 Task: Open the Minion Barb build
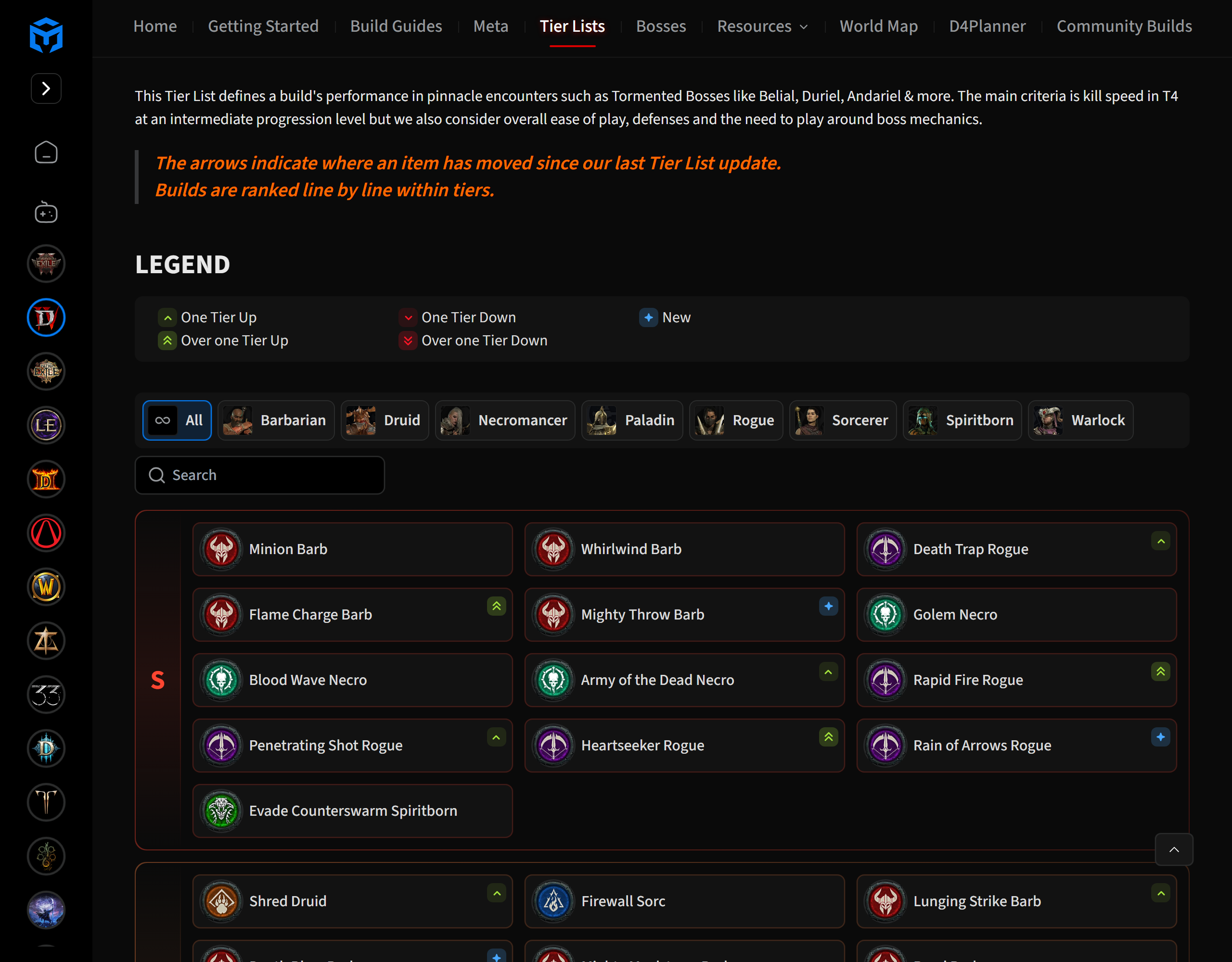coord(353,549)
